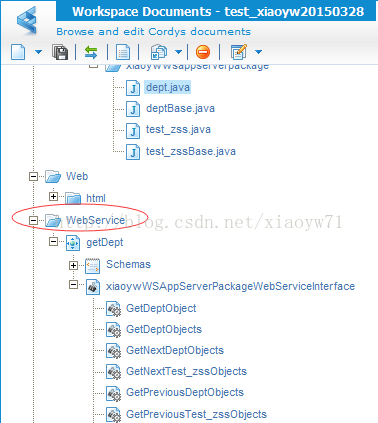Viewport: 378px width, 423px height.
Task: Select the GetPreviousDeptObjects operation
Action: pos(185,392)
